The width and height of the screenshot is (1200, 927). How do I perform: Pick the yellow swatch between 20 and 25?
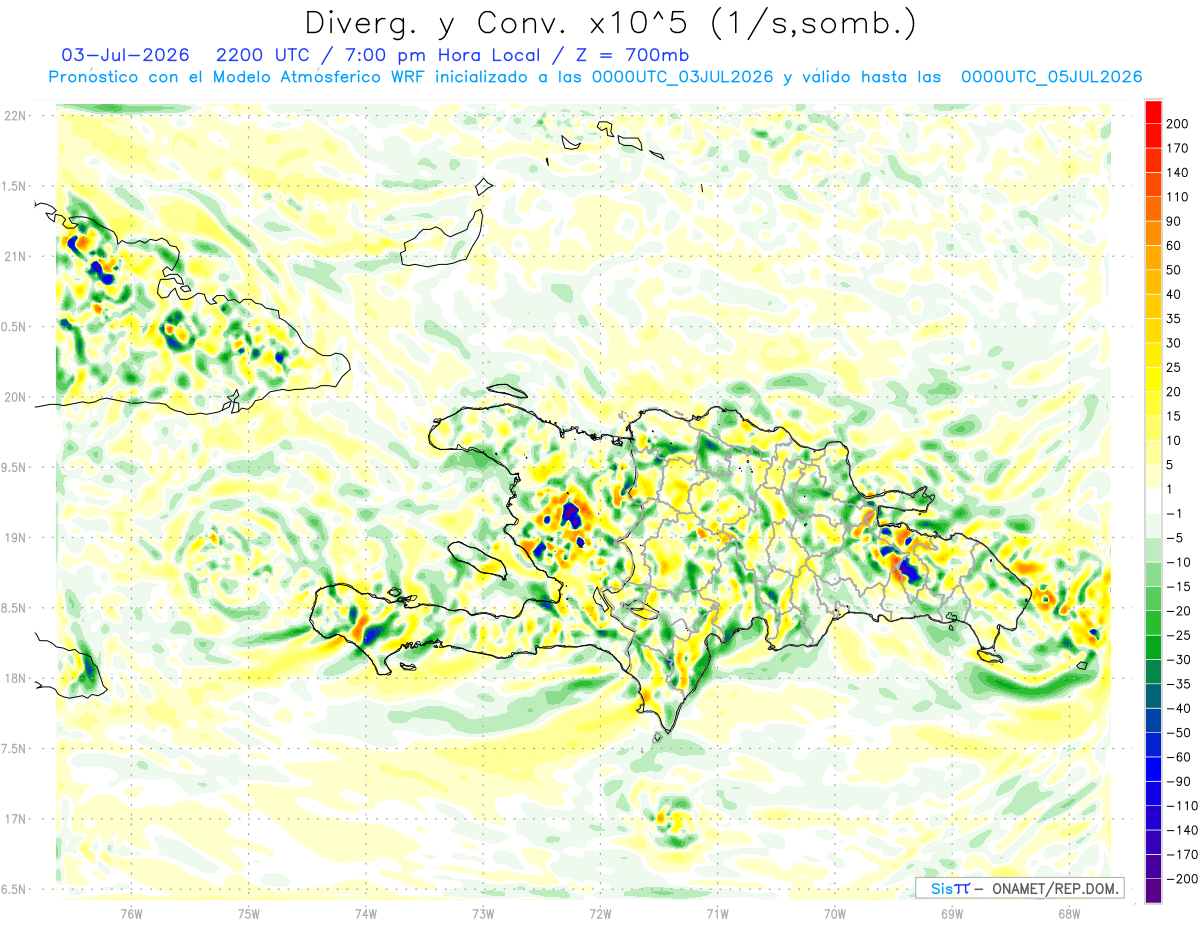[1153, 380]
